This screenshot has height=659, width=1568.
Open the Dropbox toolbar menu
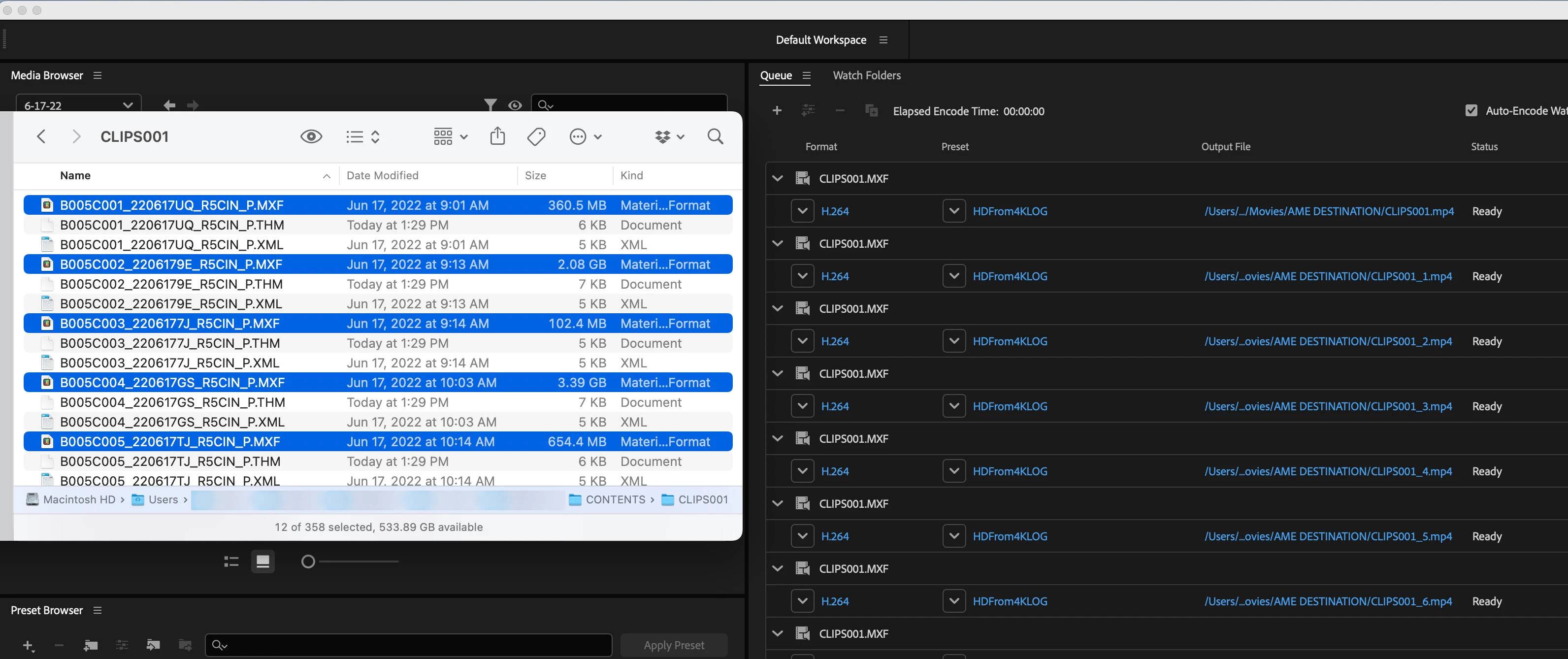point(669,137)
